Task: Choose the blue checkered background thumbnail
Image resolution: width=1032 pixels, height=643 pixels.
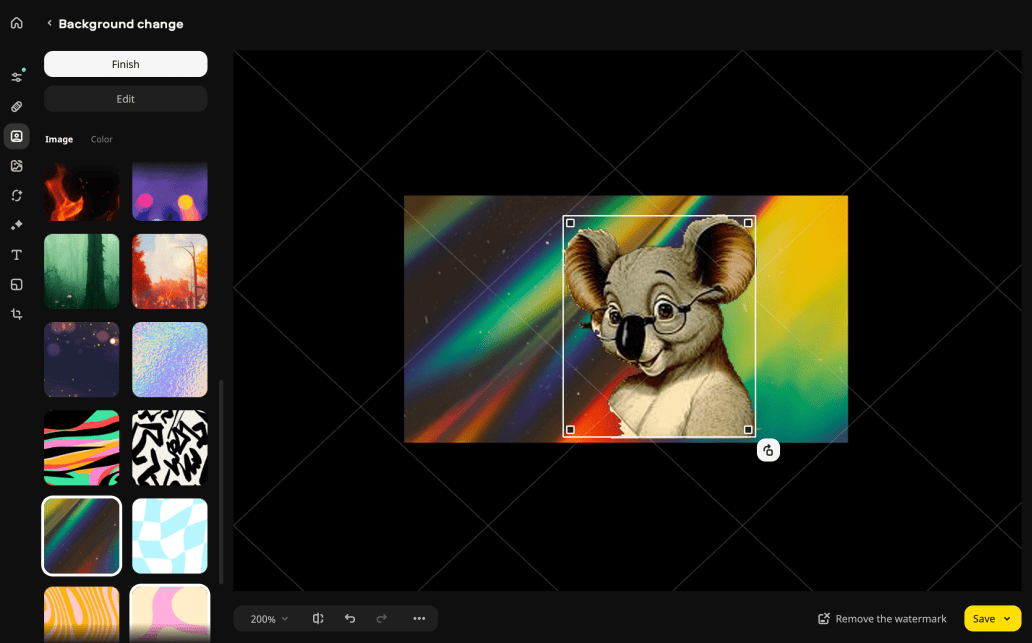Action: pos(170,536)
